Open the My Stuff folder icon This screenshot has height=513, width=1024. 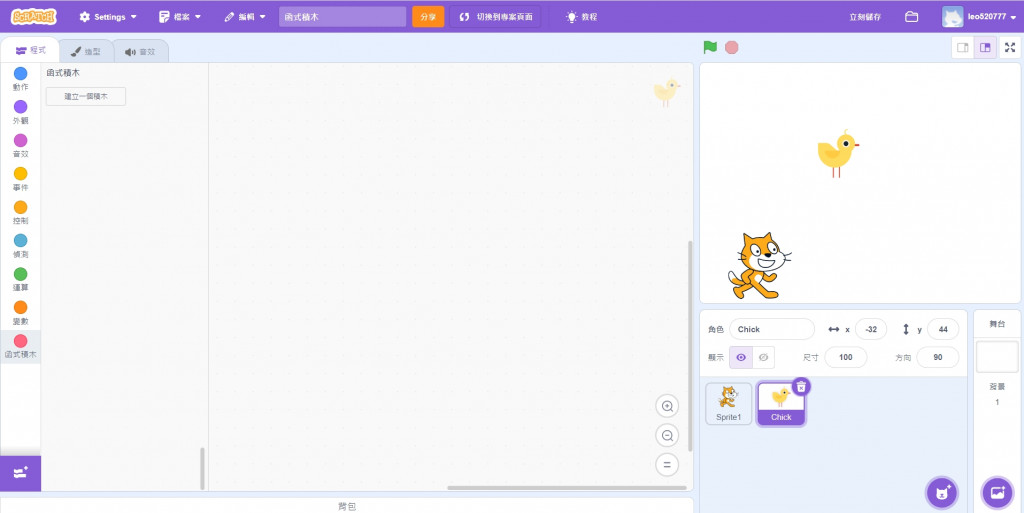click(912, 16)
